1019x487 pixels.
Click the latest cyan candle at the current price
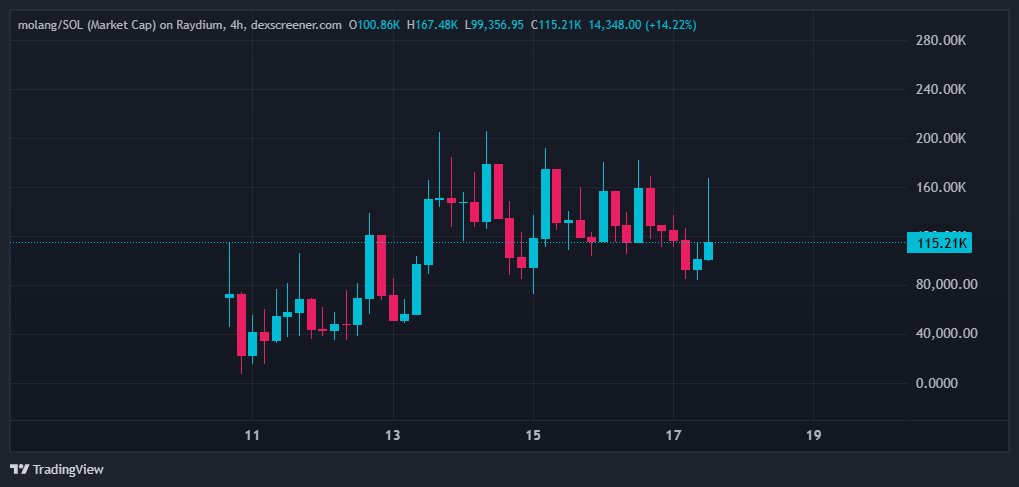point(708,251)
